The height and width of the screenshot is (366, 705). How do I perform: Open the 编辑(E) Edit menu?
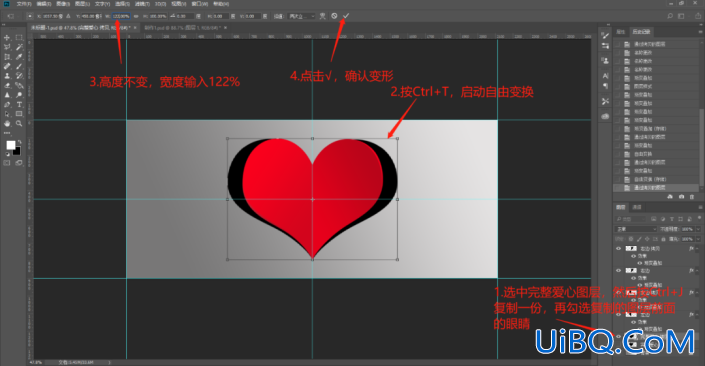44,4
